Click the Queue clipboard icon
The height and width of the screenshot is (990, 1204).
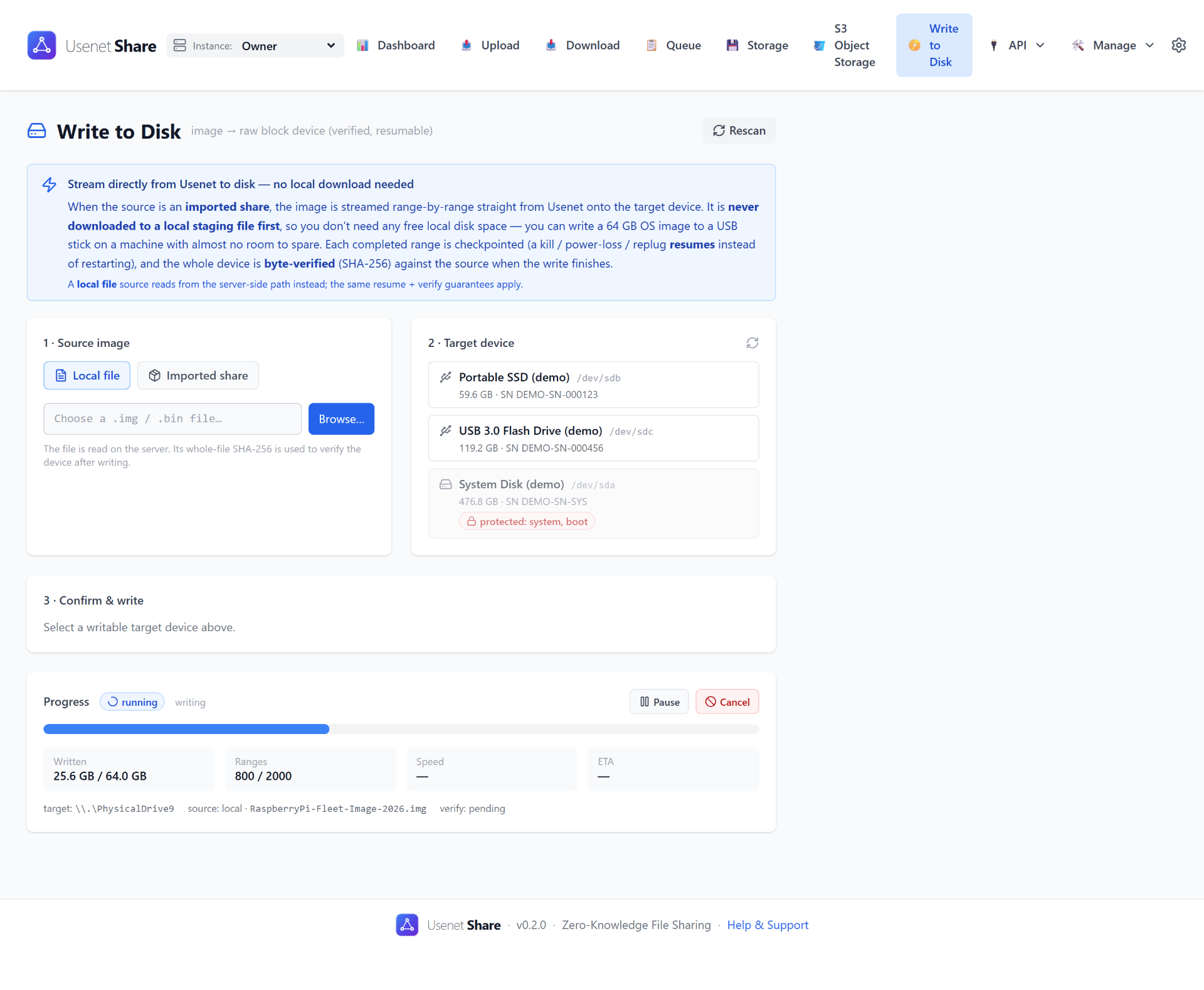pyautogui.click(x=652, y=45)
